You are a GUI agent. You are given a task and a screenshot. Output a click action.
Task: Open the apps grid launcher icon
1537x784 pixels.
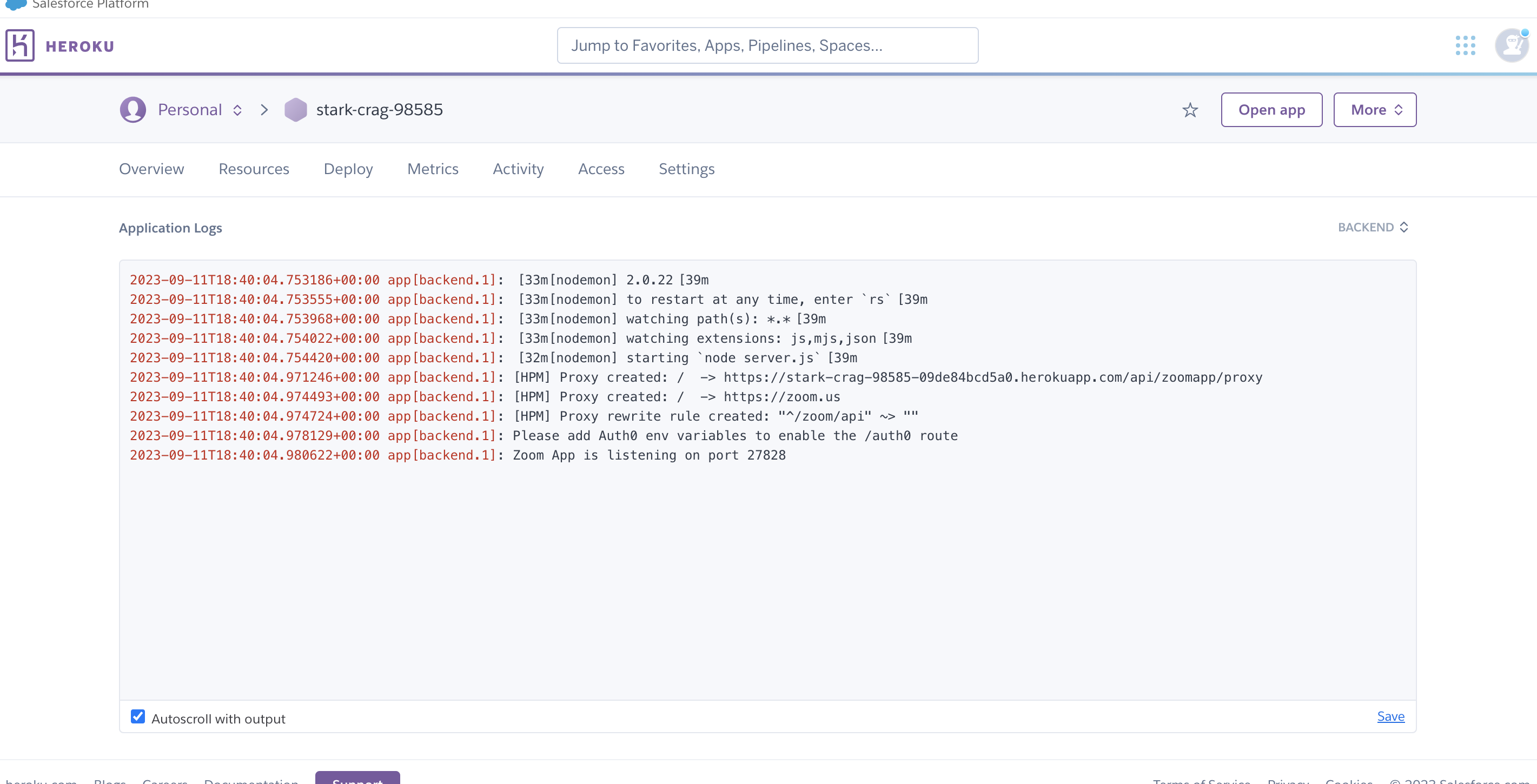tap(1465, 45)
